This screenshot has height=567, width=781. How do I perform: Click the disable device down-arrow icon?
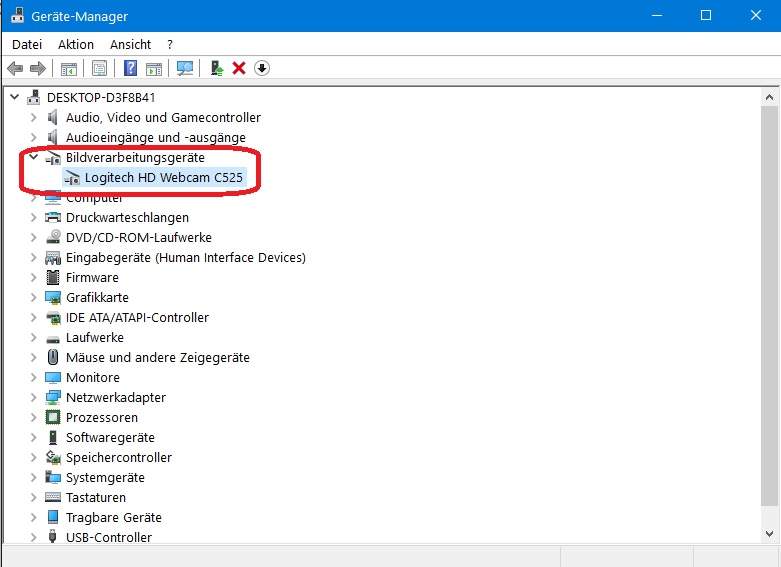click(261, 68)
